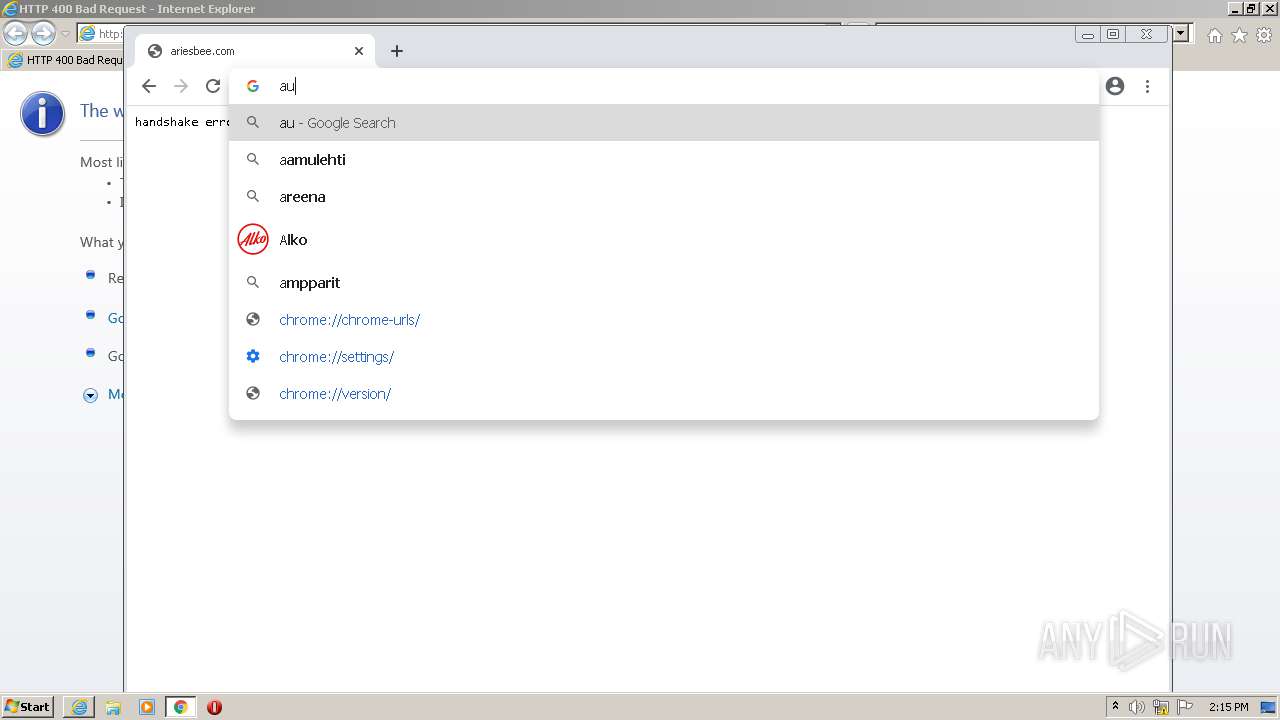
Task: Expand IE's recent pages dropdown arrow
Action: click(x=65, y=34)
